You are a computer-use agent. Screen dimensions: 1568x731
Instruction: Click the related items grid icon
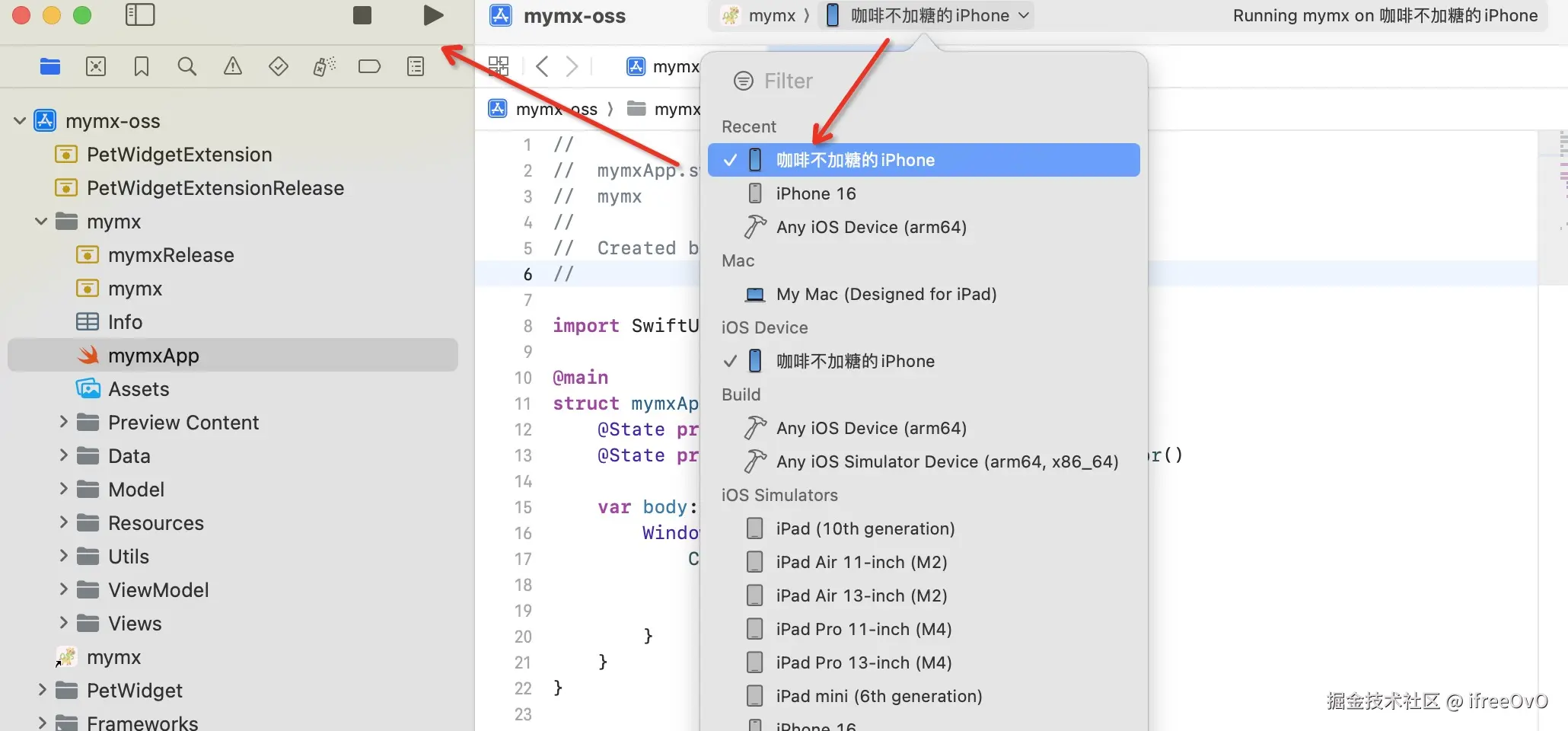(x=499, y=66)
